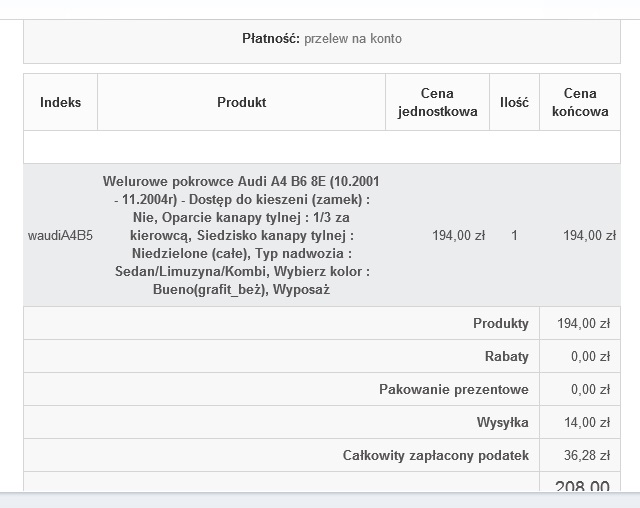This screenshot has width=640, height=508.
Task: Click the tax amount 36,28 zł
Action: point(587,456)
